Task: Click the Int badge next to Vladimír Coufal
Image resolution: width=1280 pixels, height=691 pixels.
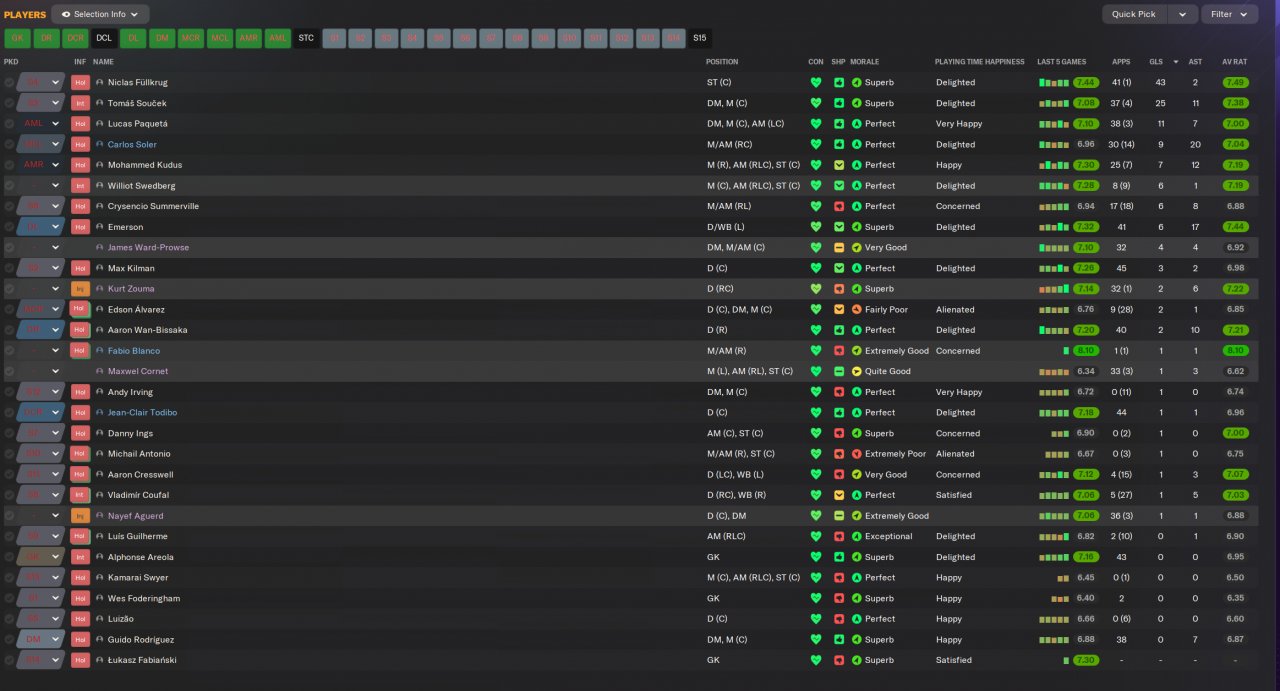Action: pos(80,495)
